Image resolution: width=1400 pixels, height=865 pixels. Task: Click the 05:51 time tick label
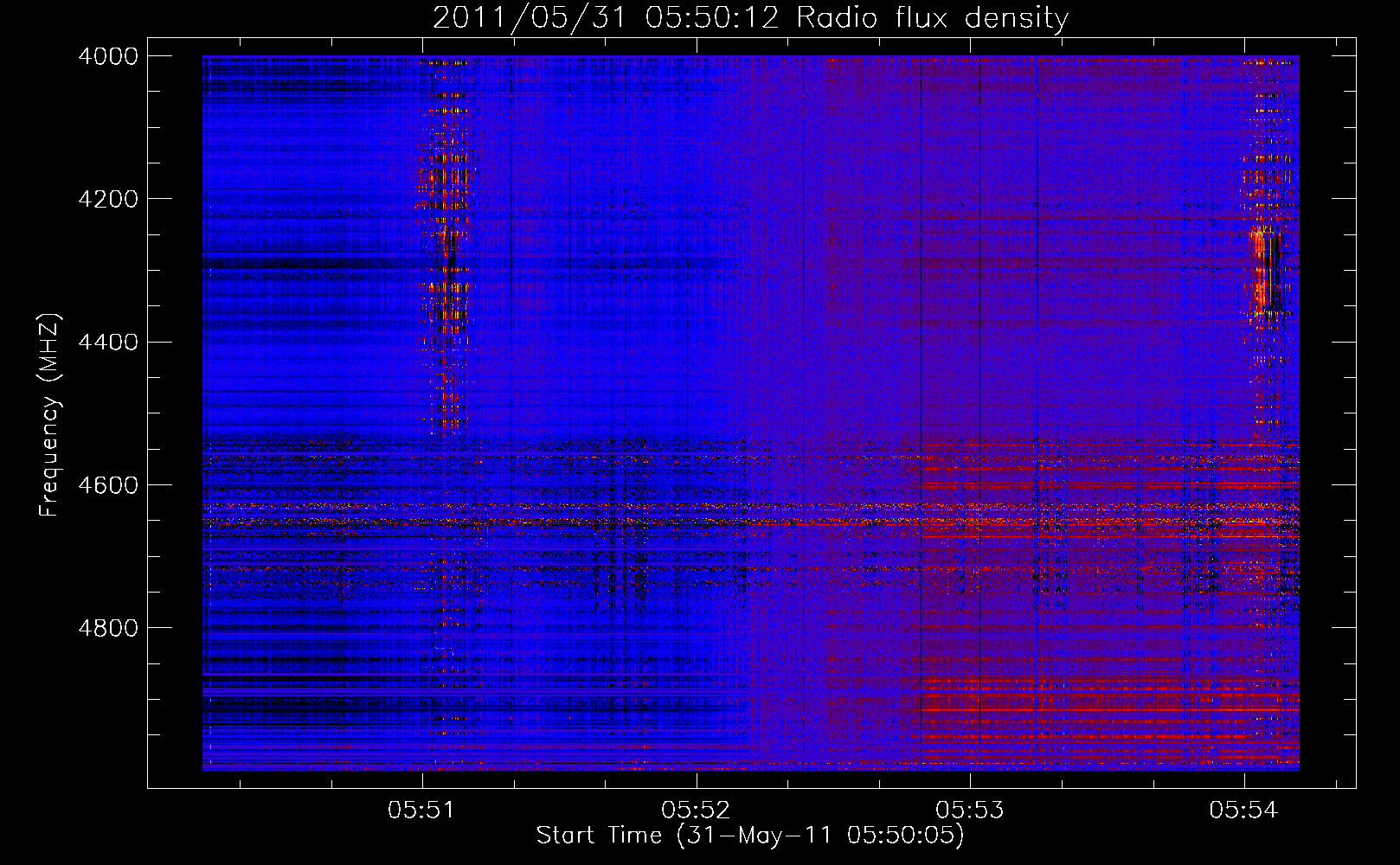(x=421, y=810)
